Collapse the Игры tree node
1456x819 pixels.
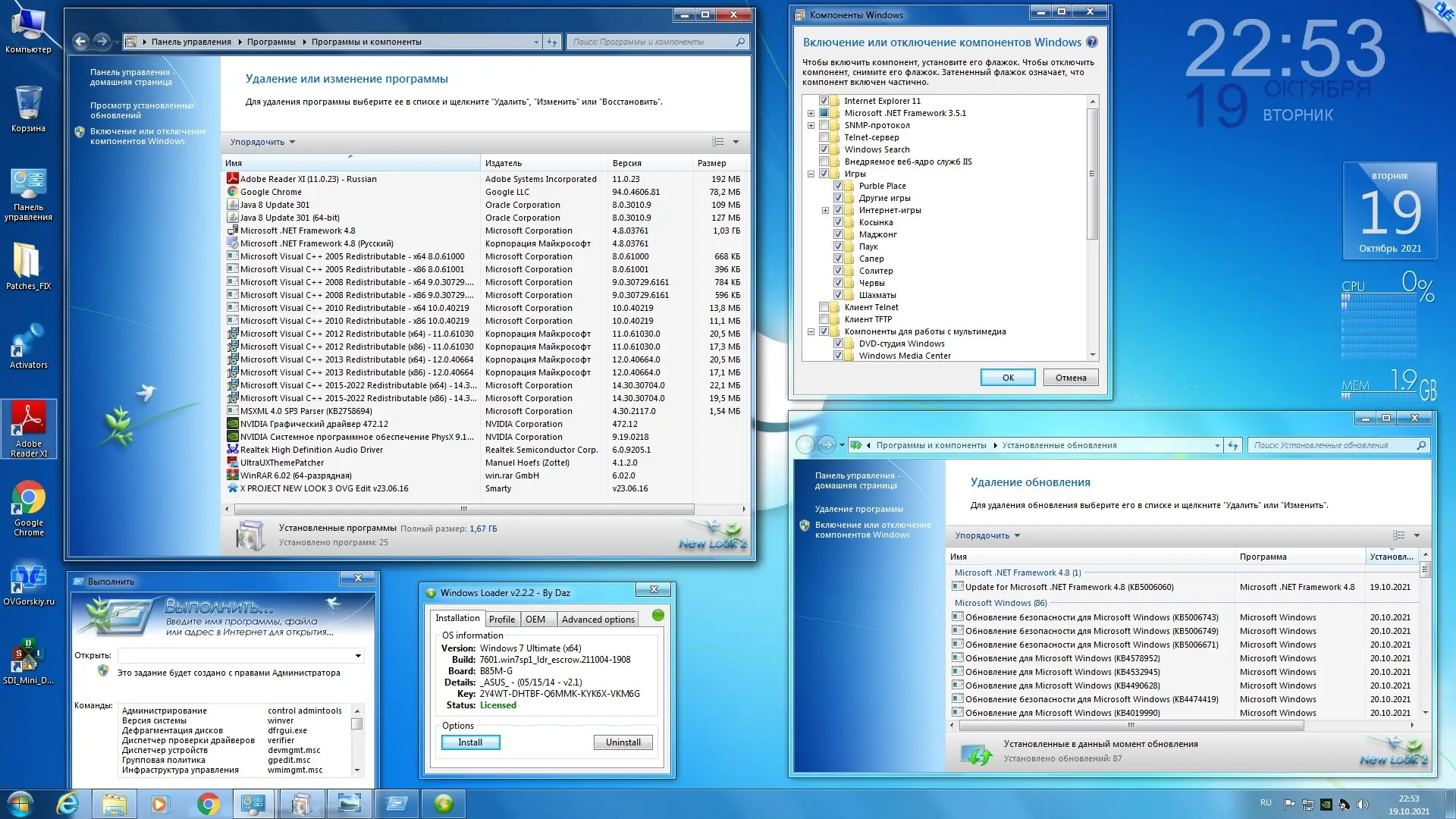coord(811,174)
